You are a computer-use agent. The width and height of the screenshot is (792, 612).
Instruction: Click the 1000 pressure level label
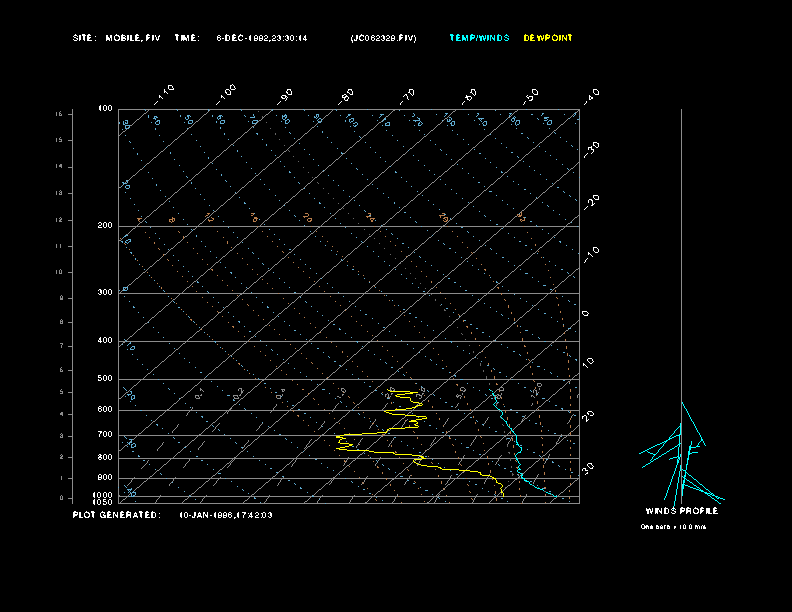pyautogui.click(x=103, y=495)
